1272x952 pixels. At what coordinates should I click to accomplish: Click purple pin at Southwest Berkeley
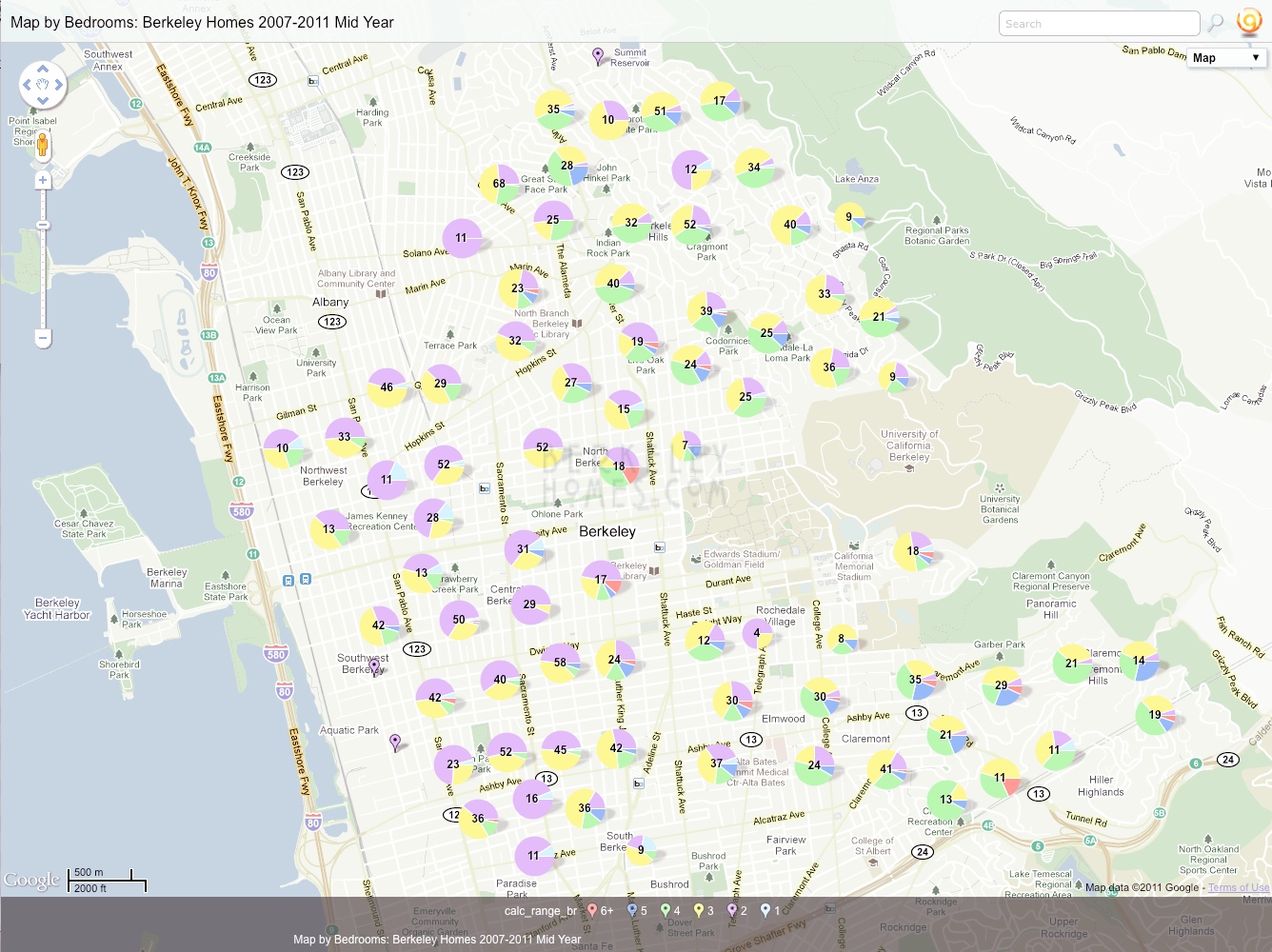374,667
